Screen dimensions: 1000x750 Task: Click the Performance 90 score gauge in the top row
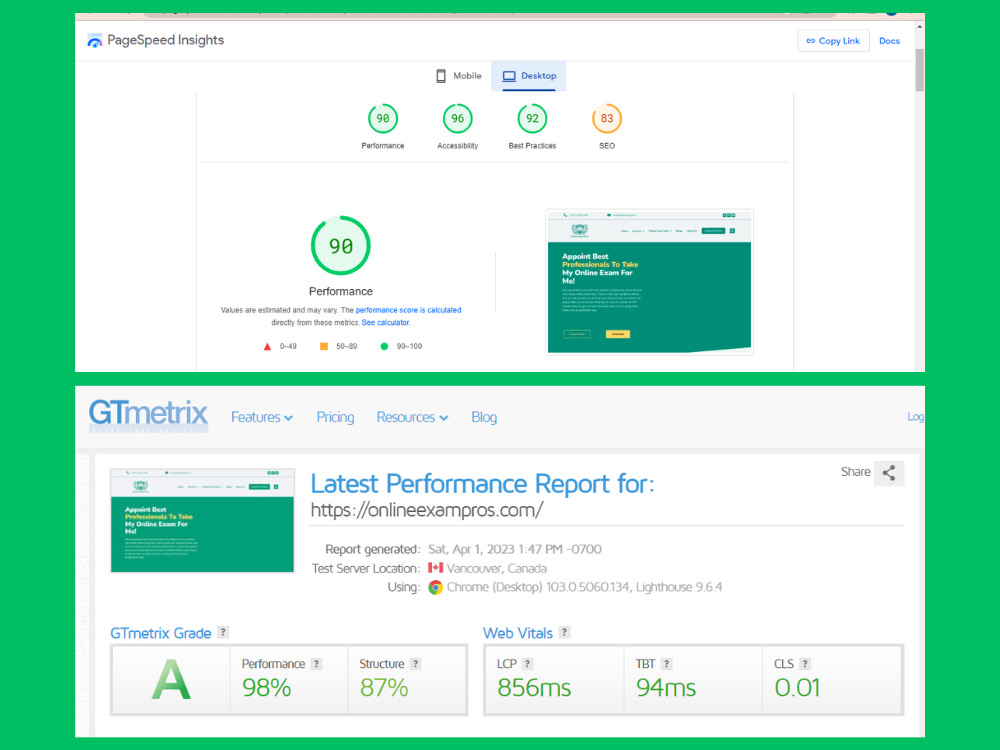[383, 119]
